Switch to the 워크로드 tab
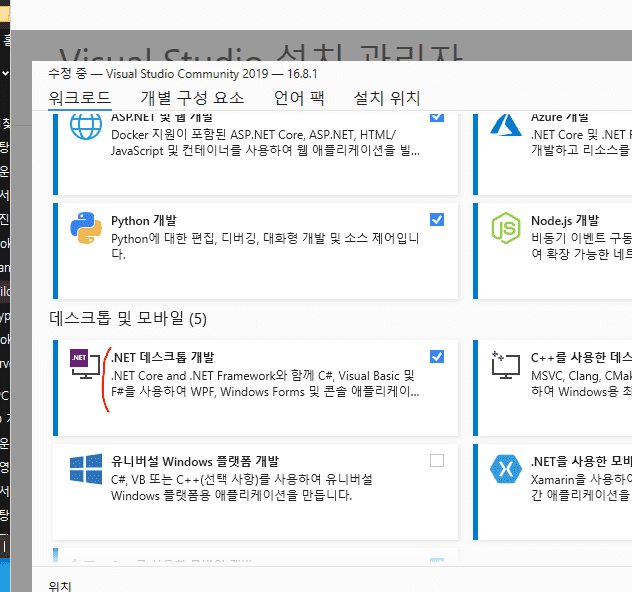The width and height of the screenshot is (632, 592). (x=80, y=98)
